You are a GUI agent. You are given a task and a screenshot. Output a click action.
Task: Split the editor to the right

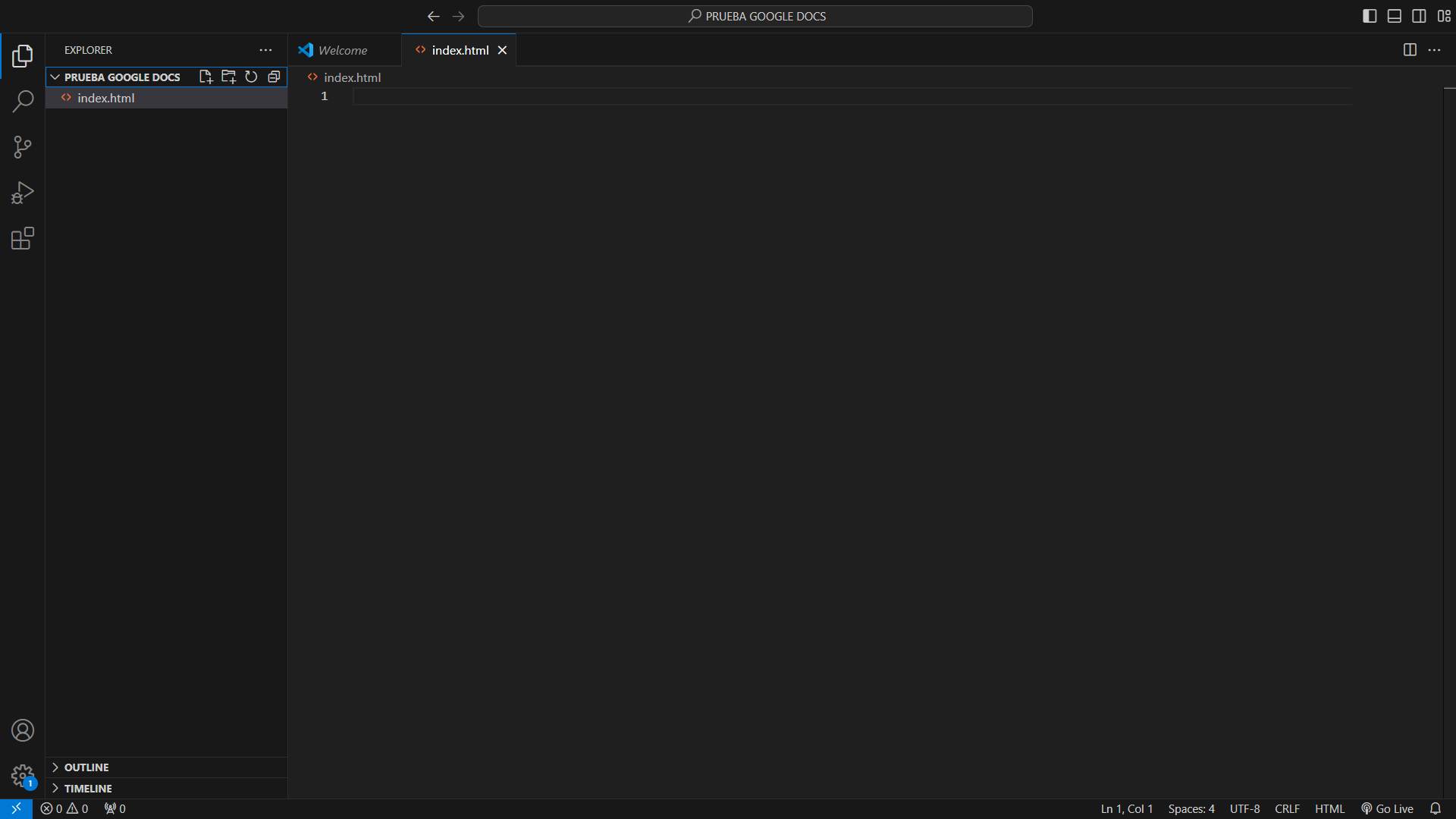pos(1410,50)
